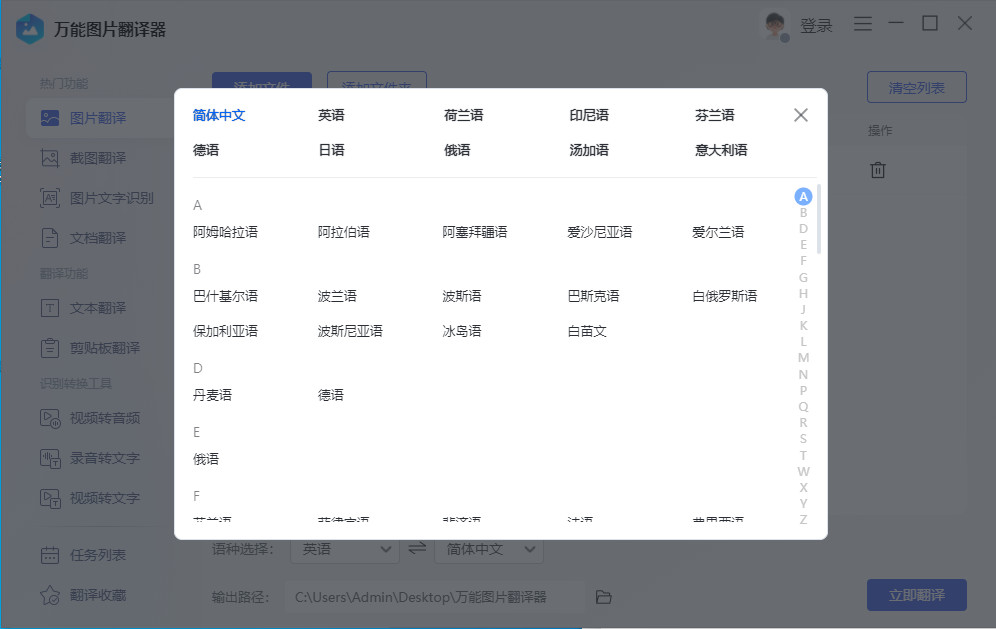The height and width of the screenshot is (629, 996).
Task: Open the 简体中文 target language dropdown
Action: pyautogui.click(x=489, y=549)
